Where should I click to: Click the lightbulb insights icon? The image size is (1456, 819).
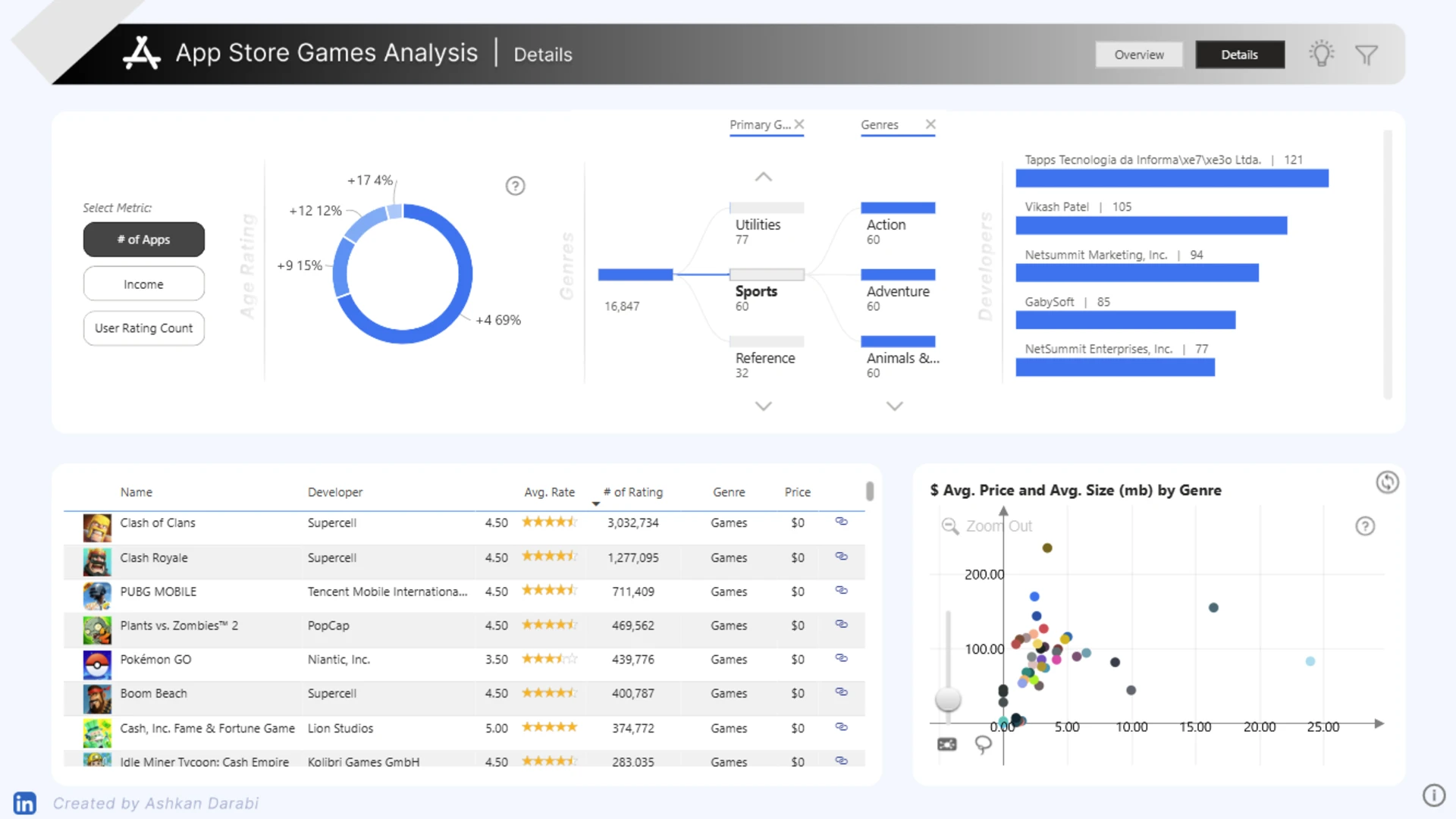[x=1321, y=54]
